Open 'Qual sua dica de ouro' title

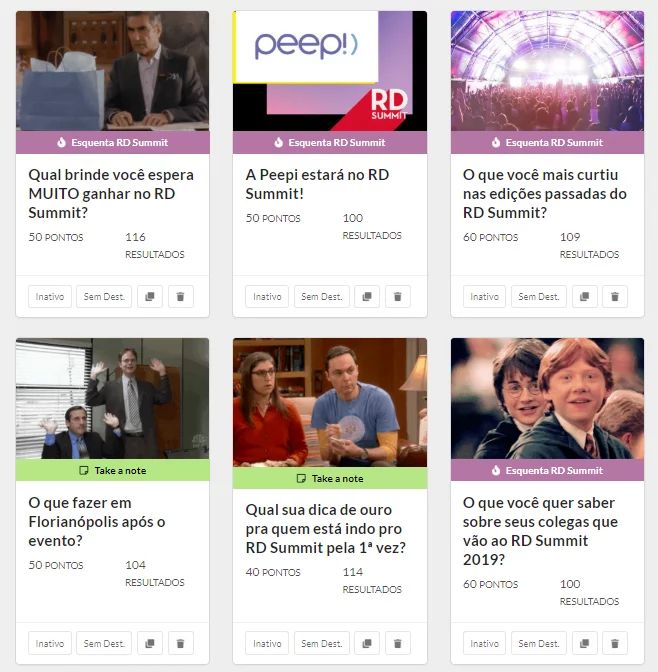click(326, 529)
